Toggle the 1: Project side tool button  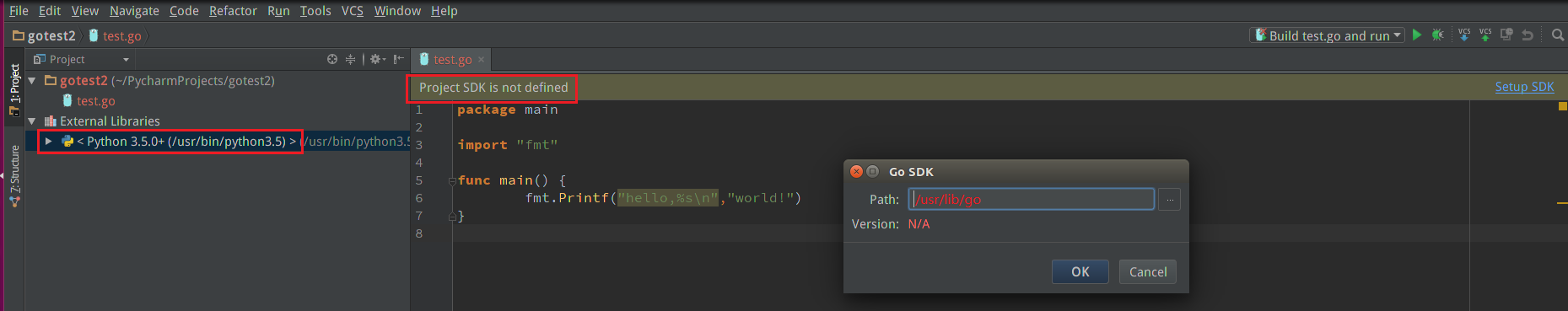[x=14, y=89]
